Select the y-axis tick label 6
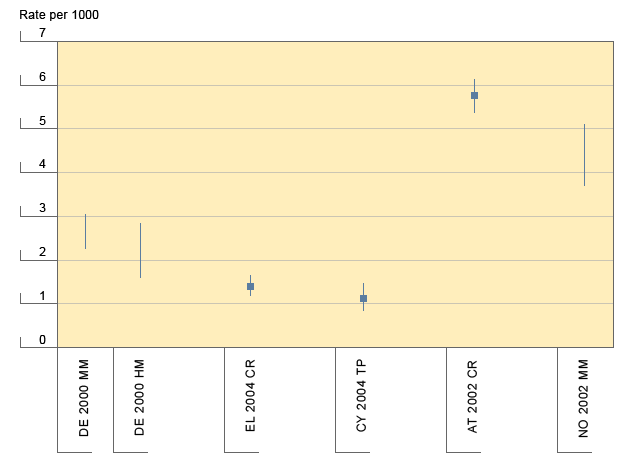The image size is (640, 470). [42, 77]
